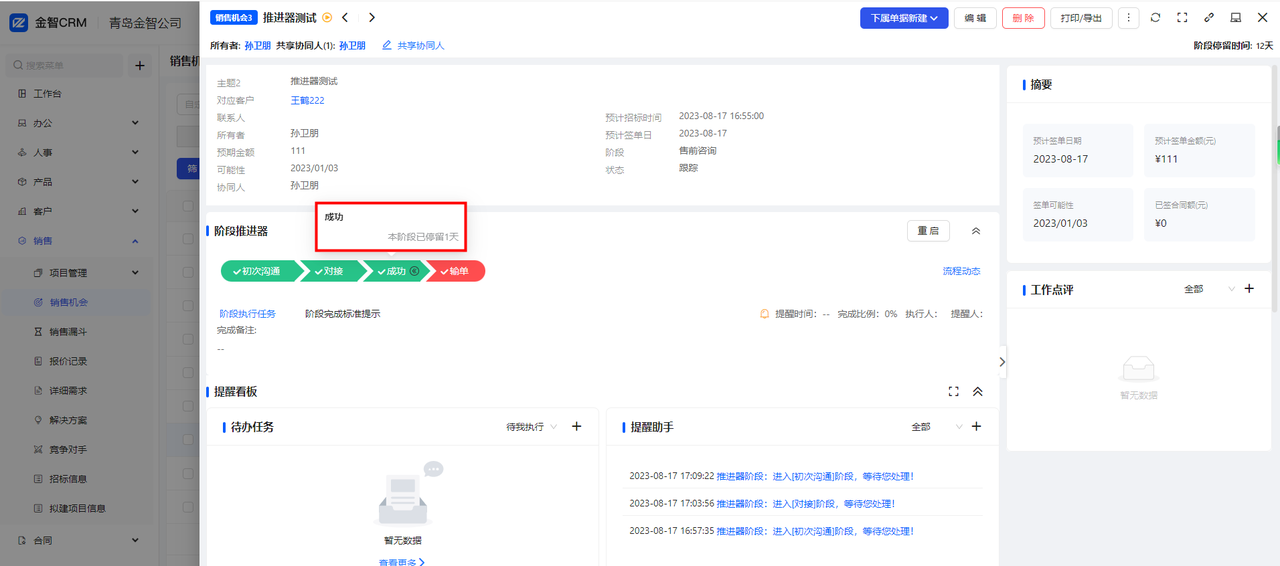
Task: Open the 下属单据新建 dropdown button
Action: pos(904,18)
